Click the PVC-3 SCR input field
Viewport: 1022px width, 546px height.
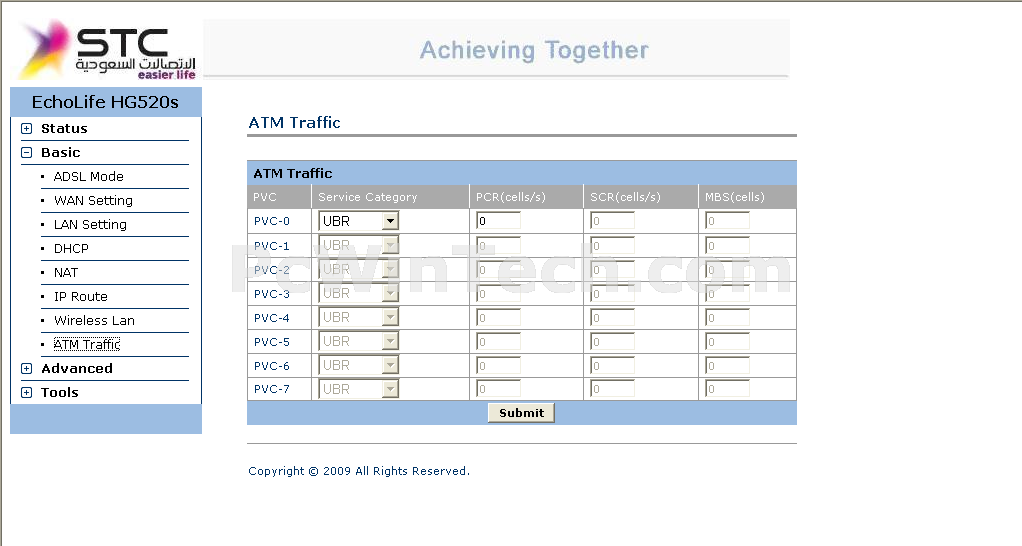pyautogui.click(x=613, y=294)
